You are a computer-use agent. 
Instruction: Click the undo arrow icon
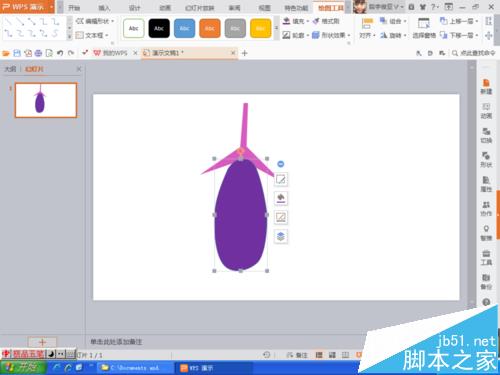point(60,53)
